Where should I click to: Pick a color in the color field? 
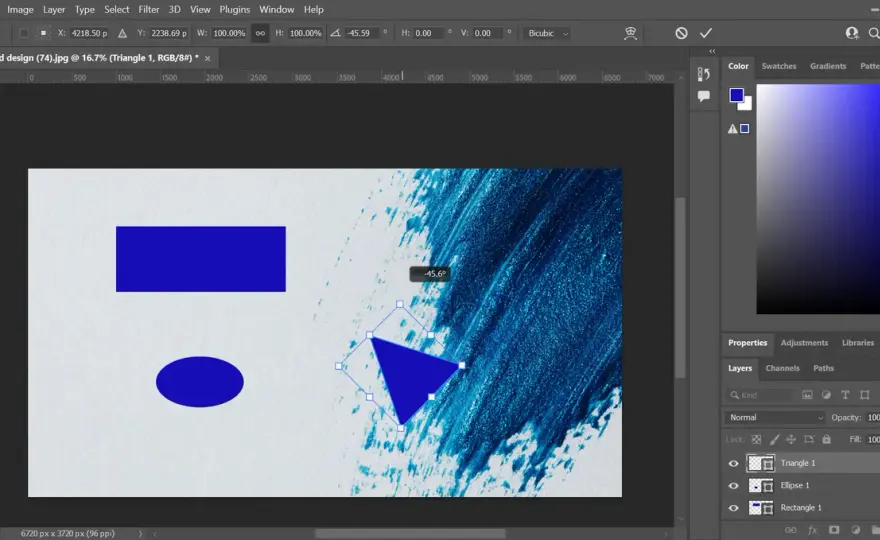tap(818, 199)
